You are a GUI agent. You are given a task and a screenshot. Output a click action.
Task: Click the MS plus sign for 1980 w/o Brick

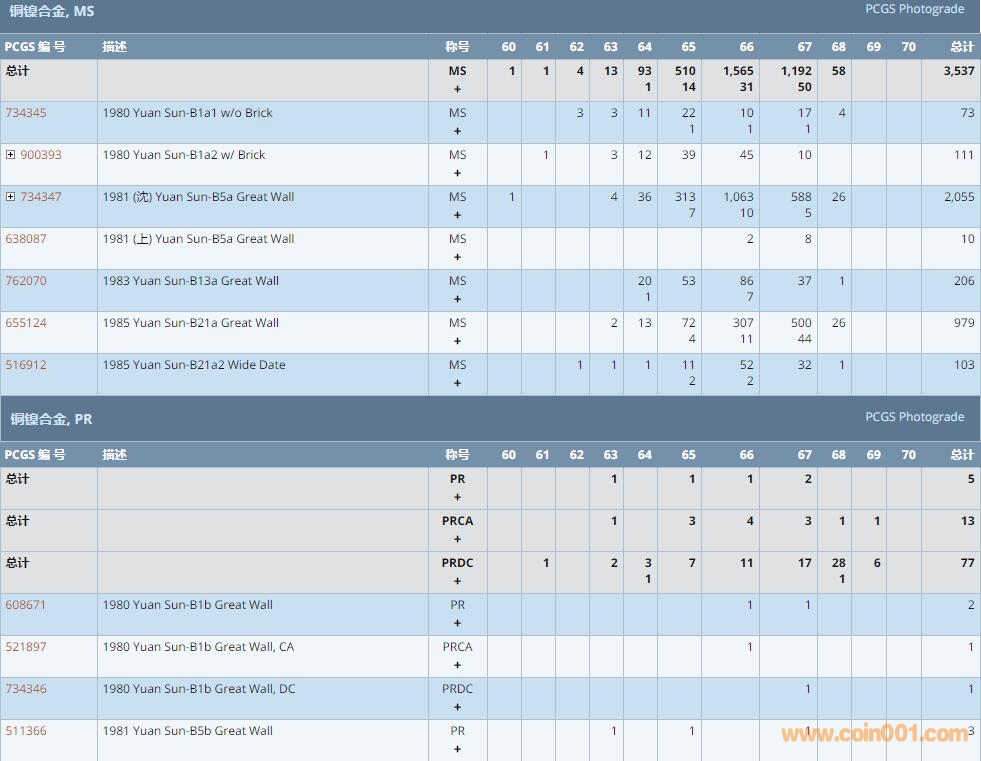point(457,131)
